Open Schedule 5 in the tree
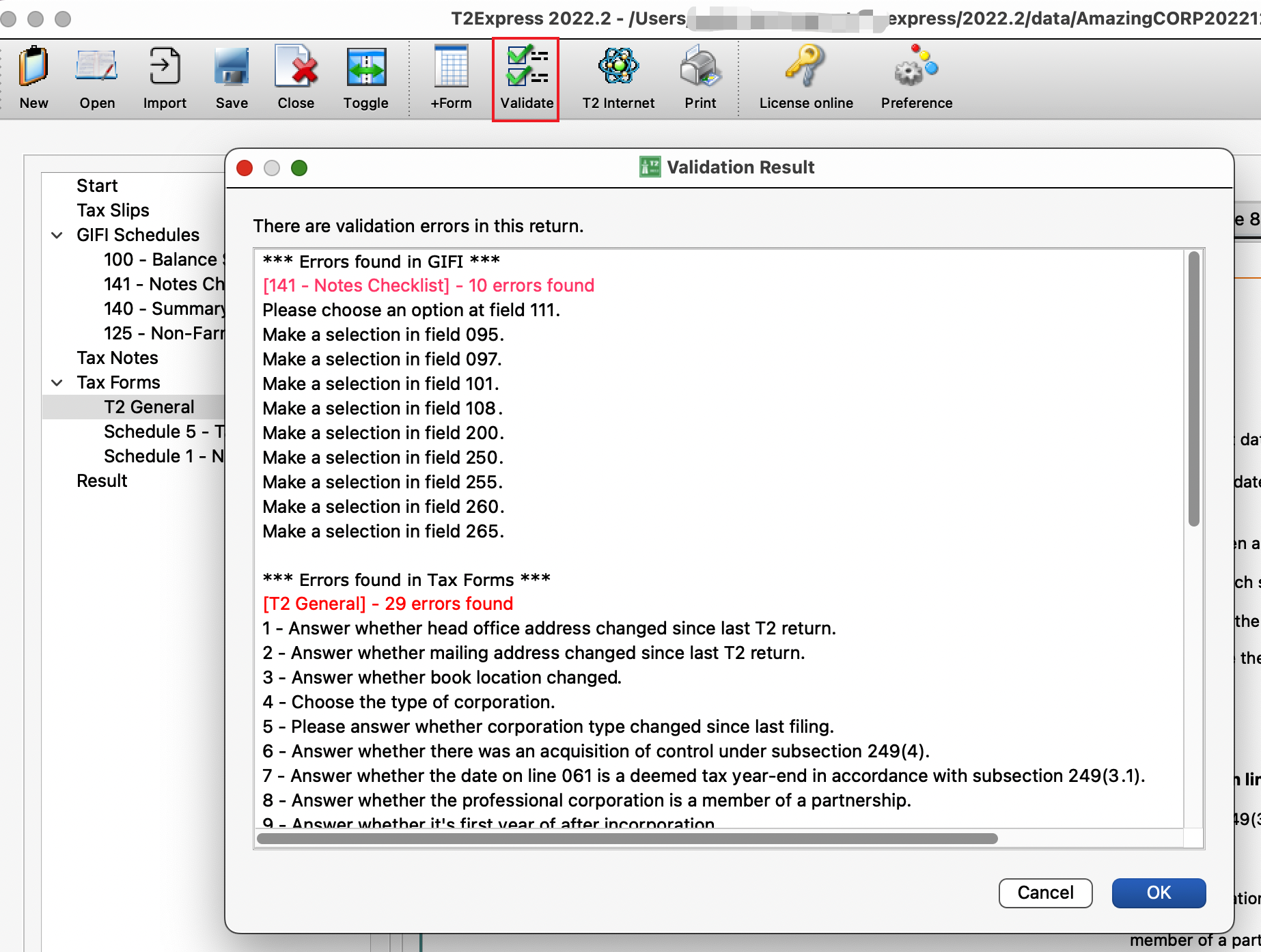 (164, 432)
